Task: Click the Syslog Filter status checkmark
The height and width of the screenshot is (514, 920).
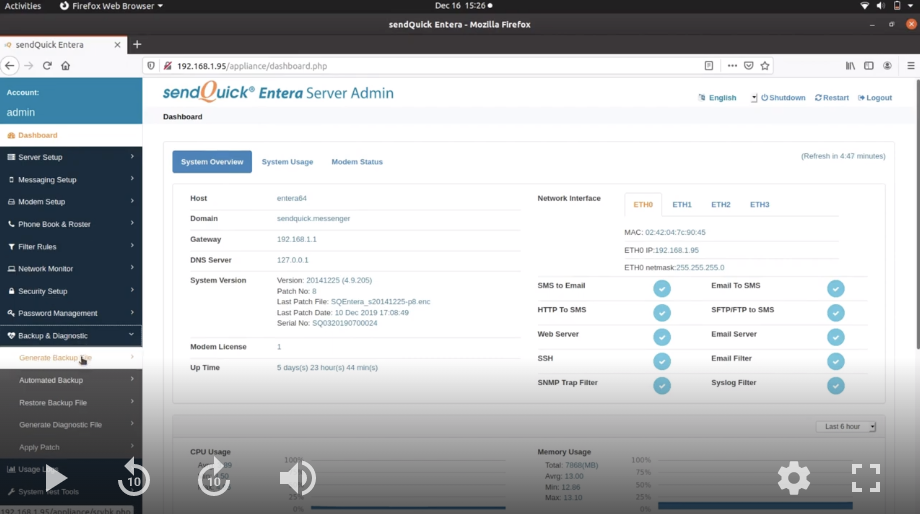Action: pos(836,386)
